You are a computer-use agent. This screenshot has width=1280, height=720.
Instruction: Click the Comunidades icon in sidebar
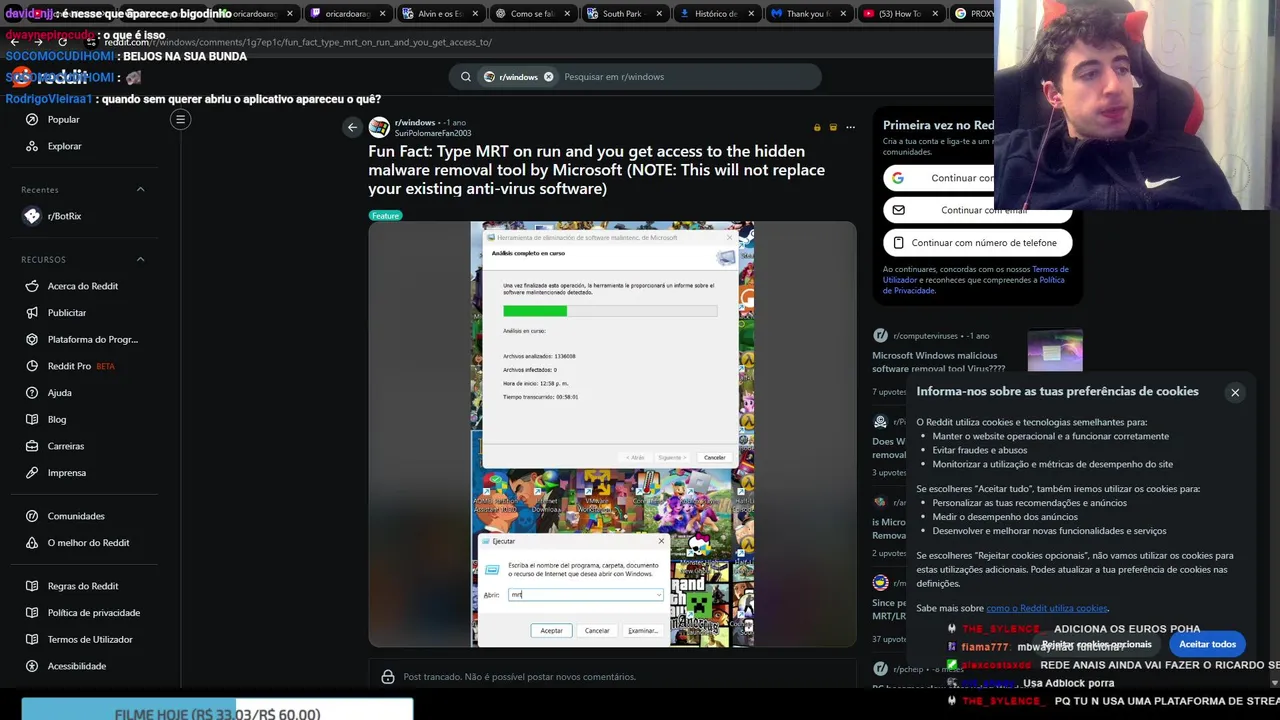point(32,516)
